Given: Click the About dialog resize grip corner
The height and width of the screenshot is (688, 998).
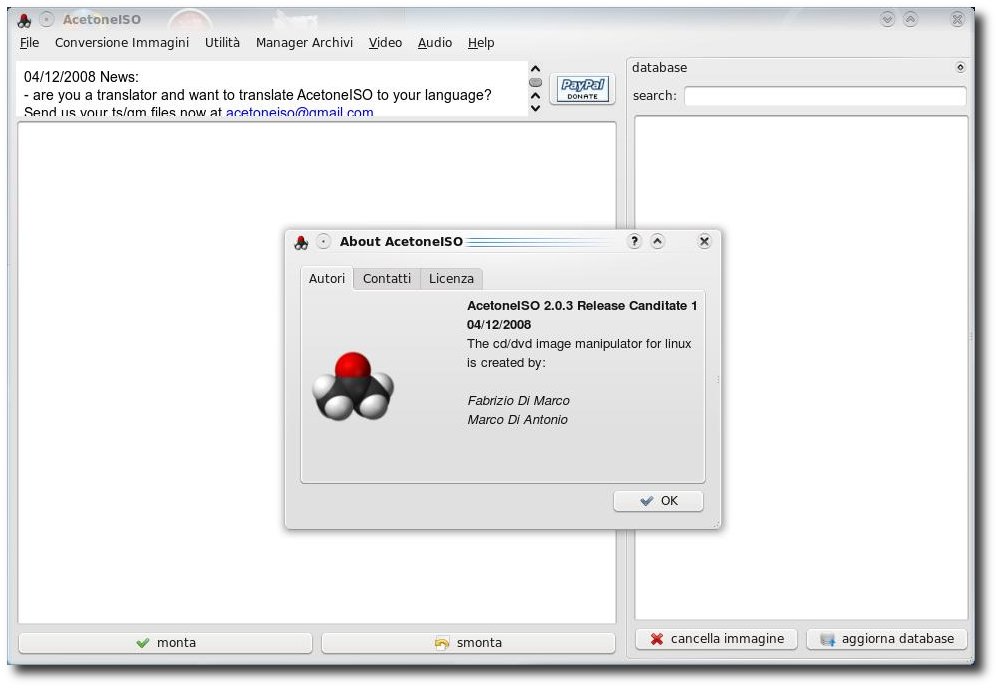Looking at the screenshot, I should coord(717,524).
